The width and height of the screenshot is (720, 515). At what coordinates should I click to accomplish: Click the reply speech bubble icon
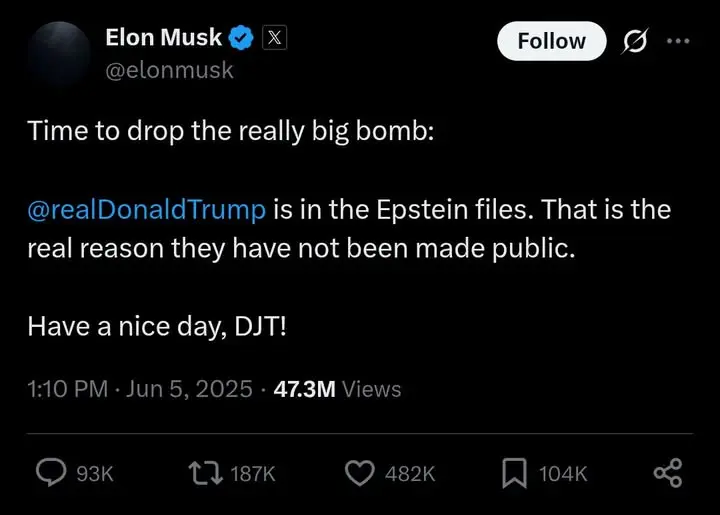[53, 473]
